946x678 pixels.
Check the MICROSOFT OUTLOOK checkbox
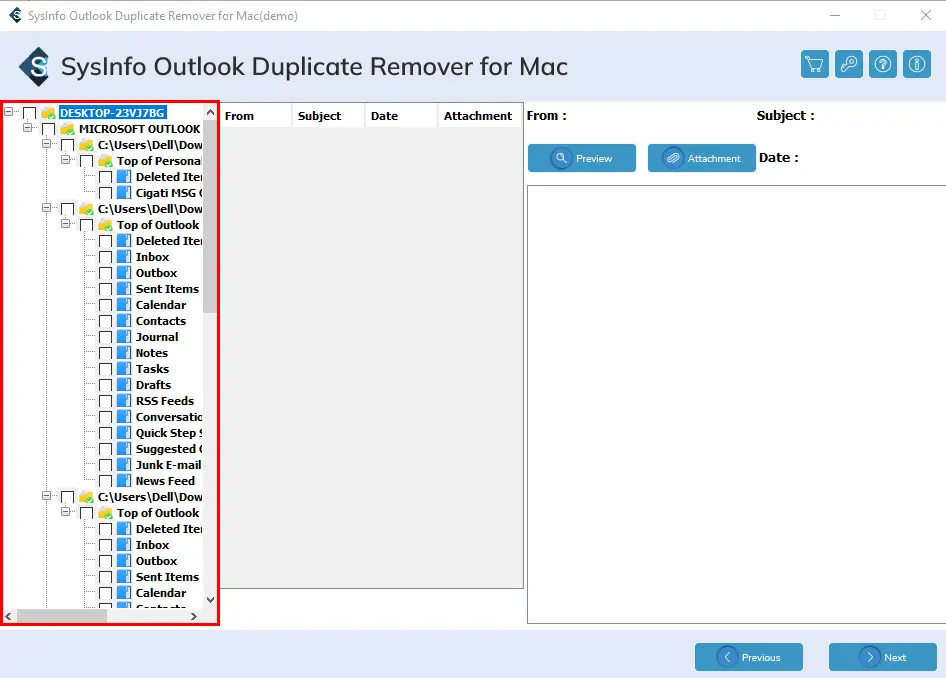click(x=49, y=129)
